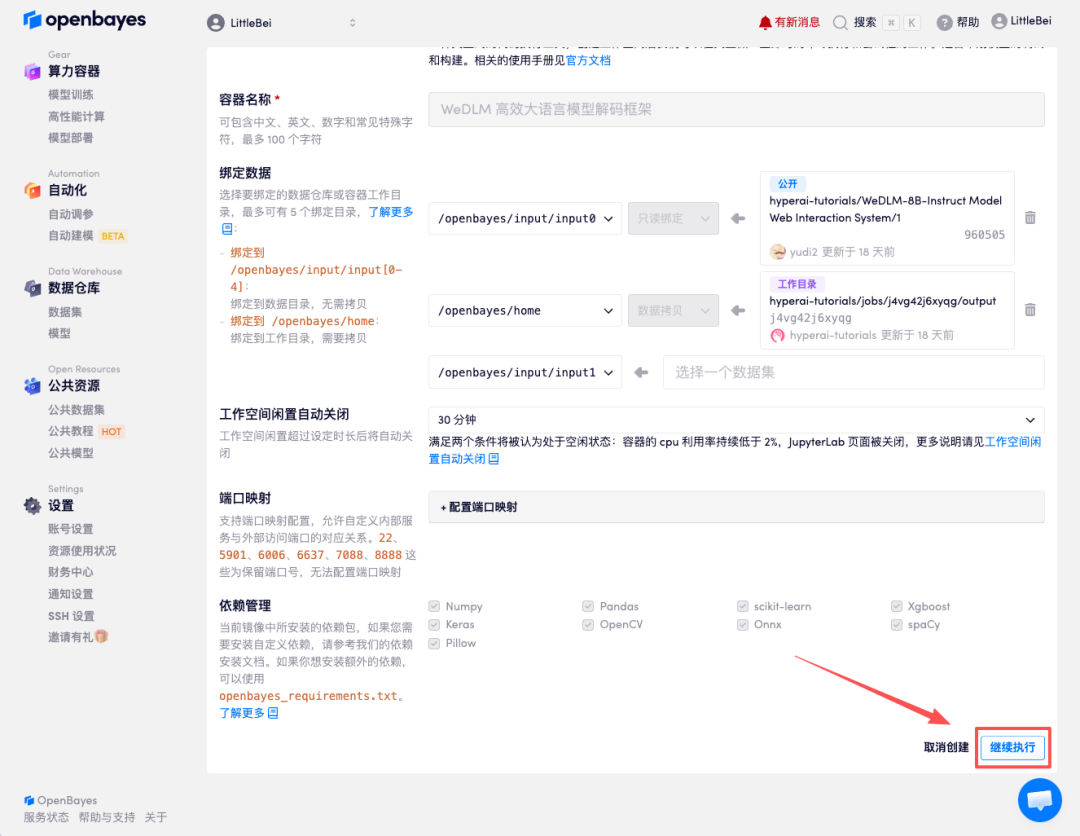Open 财务中心 in sidebar
The height and width of the screenshot is (836, 1080).
pyautogui.click(x=71, y=572)
